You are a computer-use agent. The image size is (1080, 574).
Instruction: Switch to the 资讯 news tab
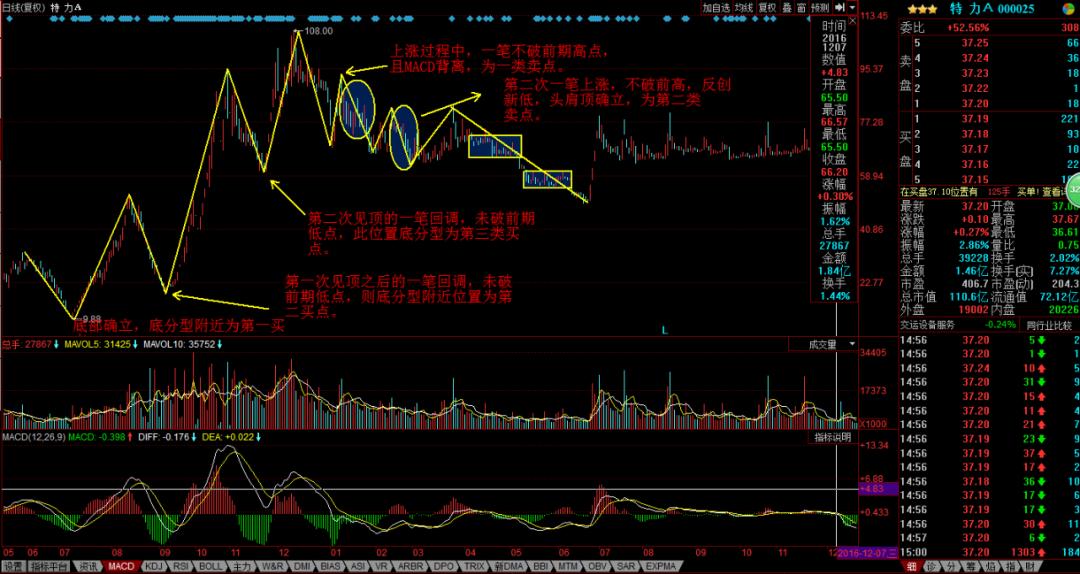[88, 566]
